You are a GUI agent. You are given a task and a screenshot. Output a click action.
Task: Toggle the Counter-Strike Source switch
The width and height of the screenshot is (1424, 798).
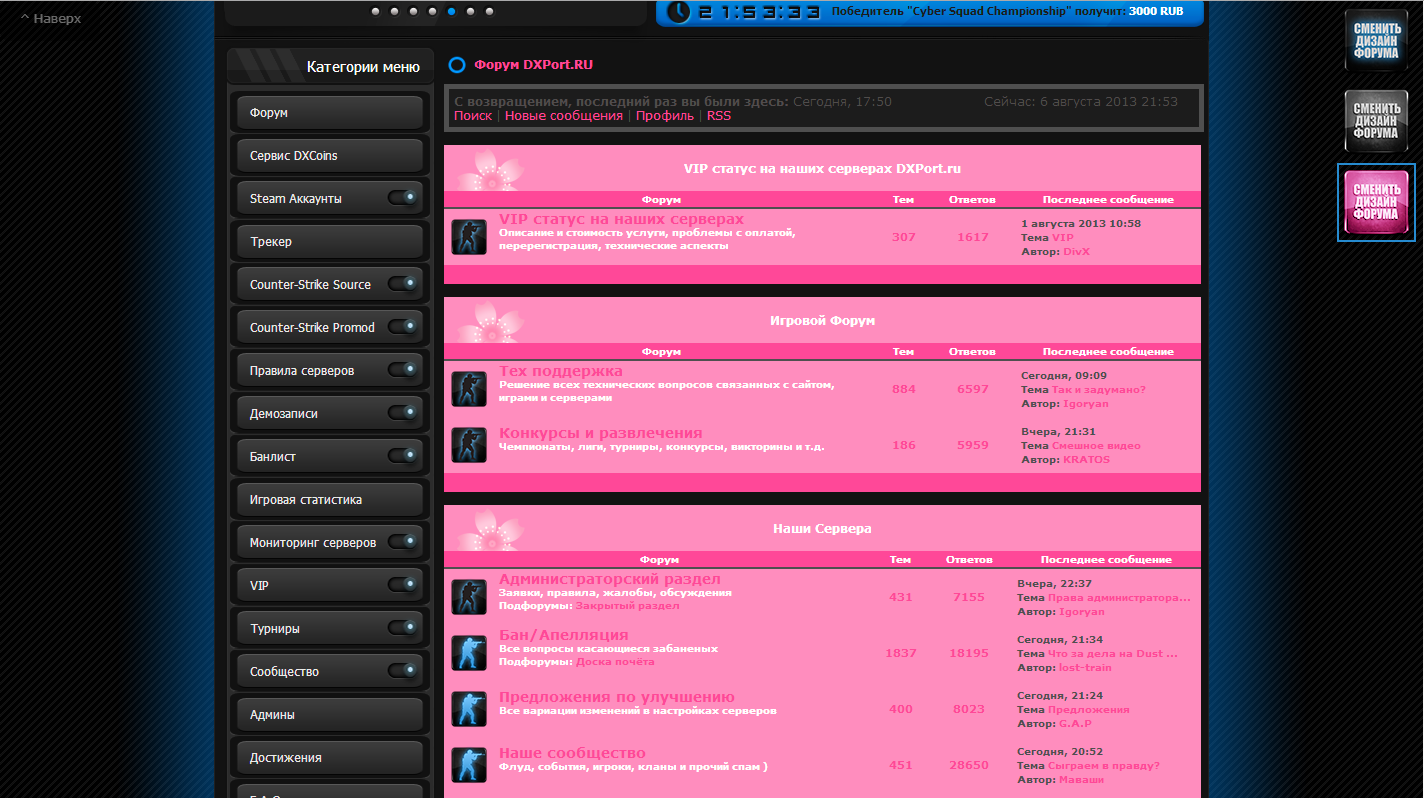(402, 284)
